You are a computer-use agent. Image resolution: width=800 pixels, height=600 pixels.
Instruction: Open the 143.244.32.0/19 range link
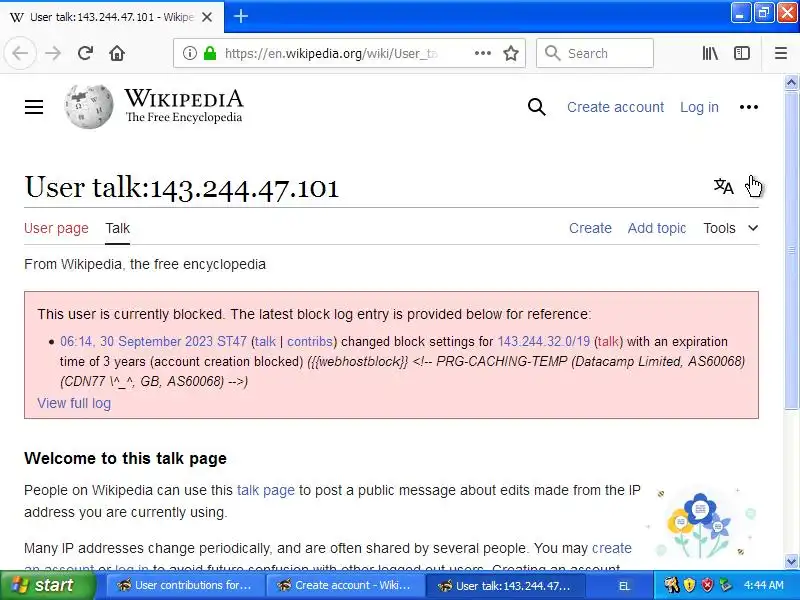coord(544,341)
